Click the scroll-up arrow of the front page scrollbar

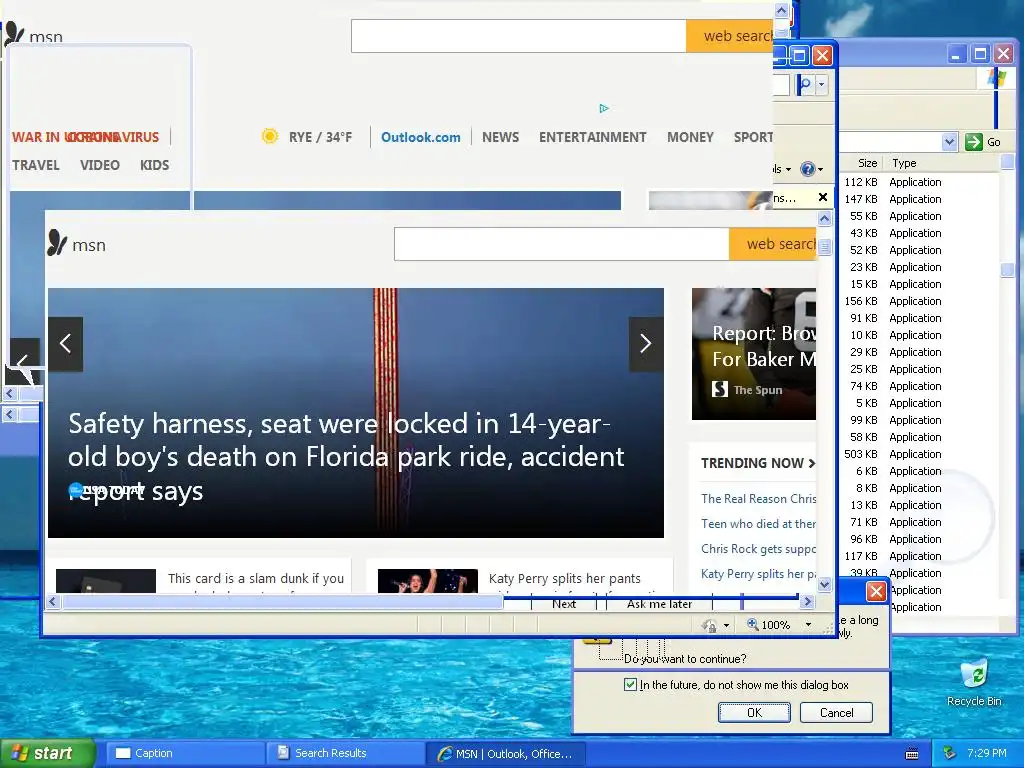pos(825,219)
